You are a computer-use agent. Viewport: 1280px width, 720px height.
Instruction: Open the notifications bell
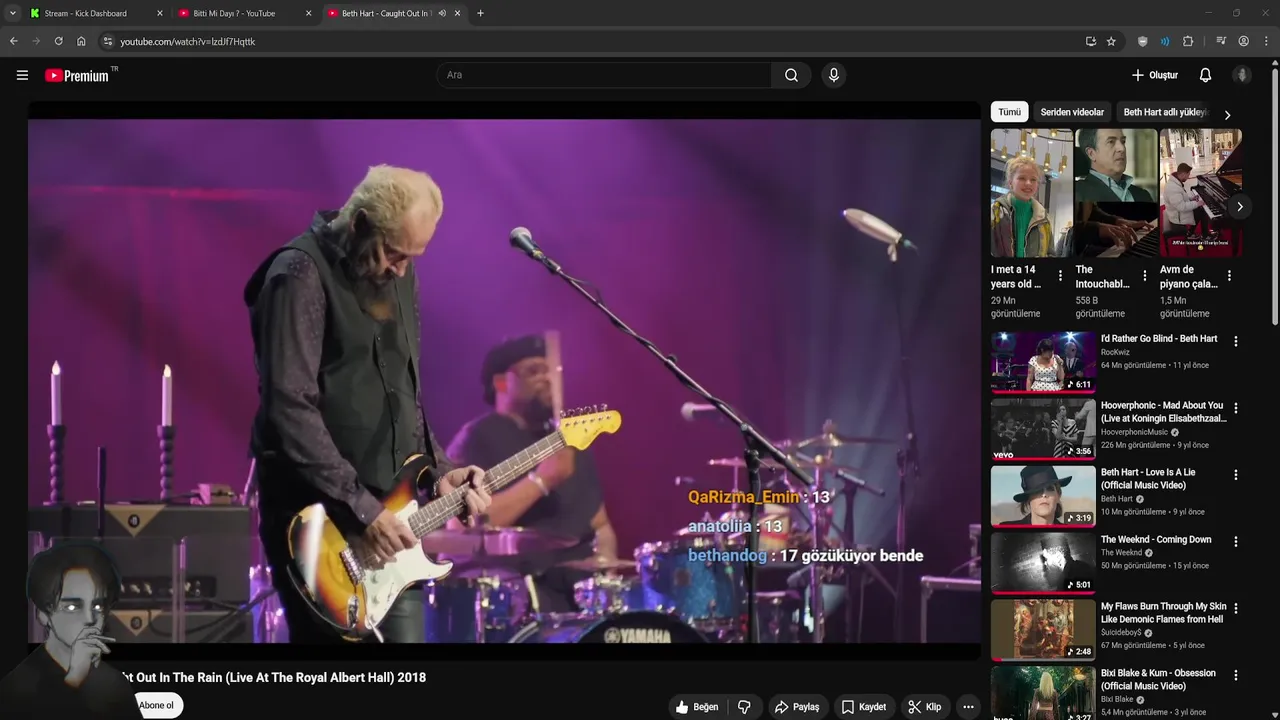[x=1205, y=75]
